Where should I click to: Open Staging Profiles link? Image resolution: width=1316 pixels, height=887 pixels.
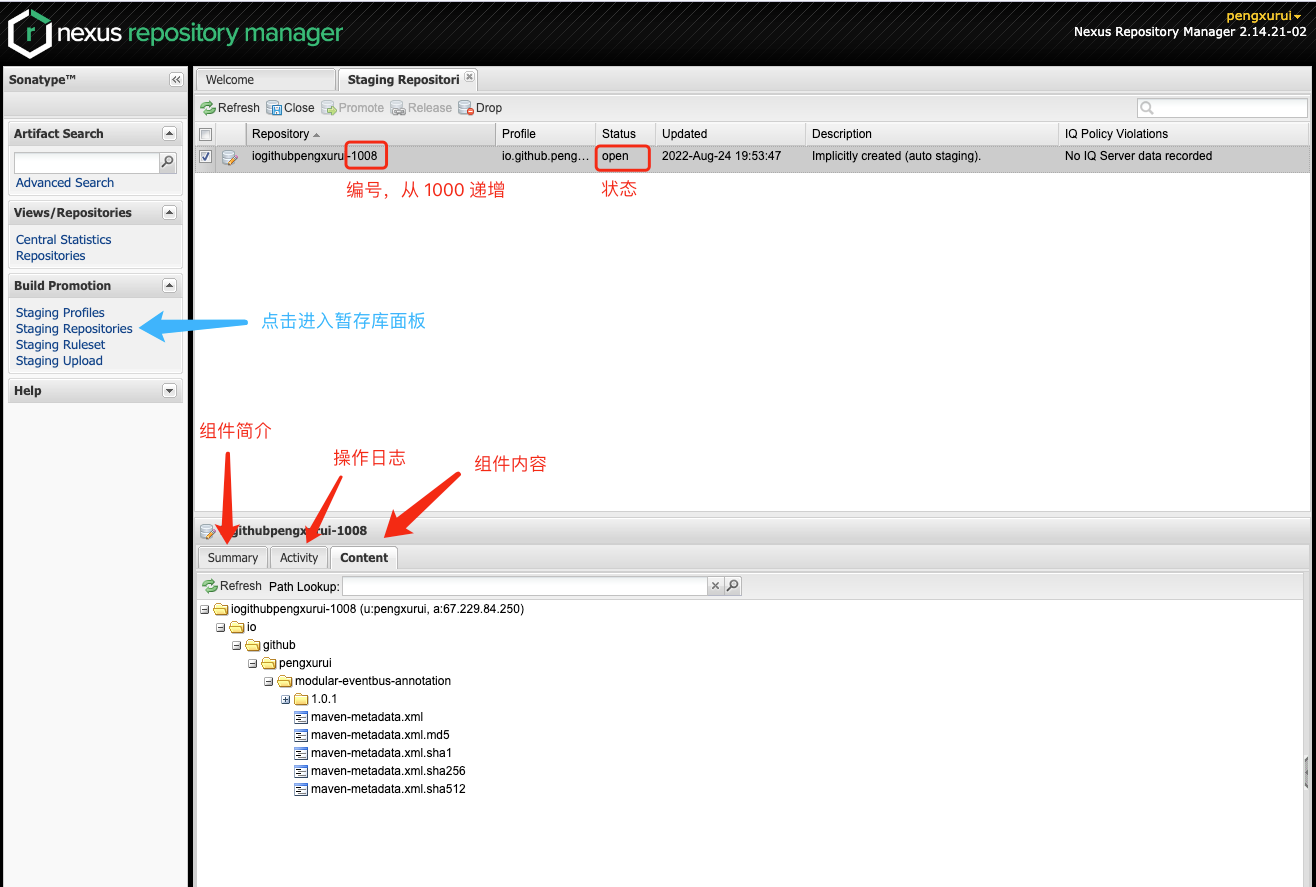click(60, 313)
